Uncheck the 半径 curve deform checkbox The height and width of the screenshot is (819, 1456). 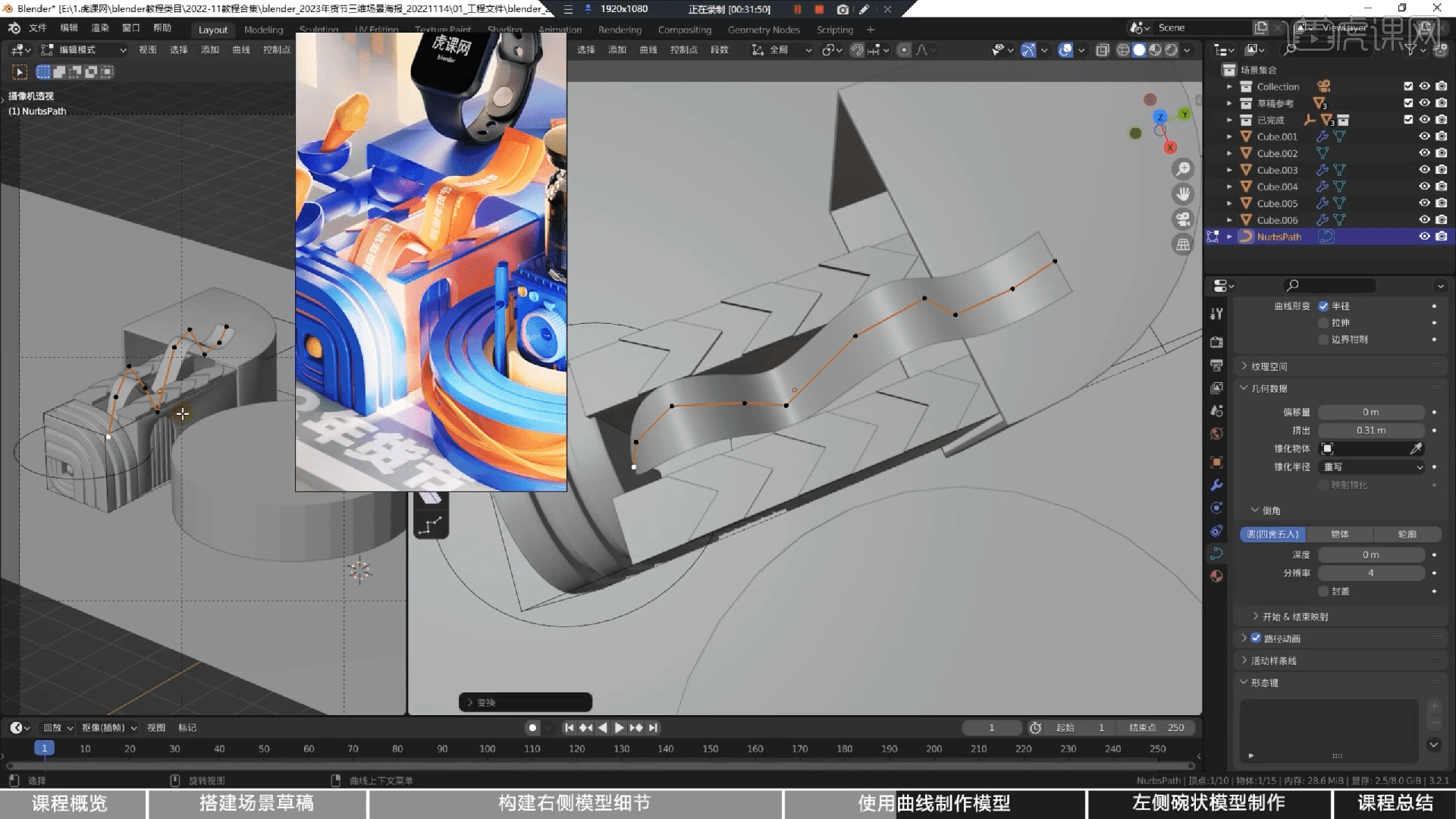click(x=1323, y=306)
